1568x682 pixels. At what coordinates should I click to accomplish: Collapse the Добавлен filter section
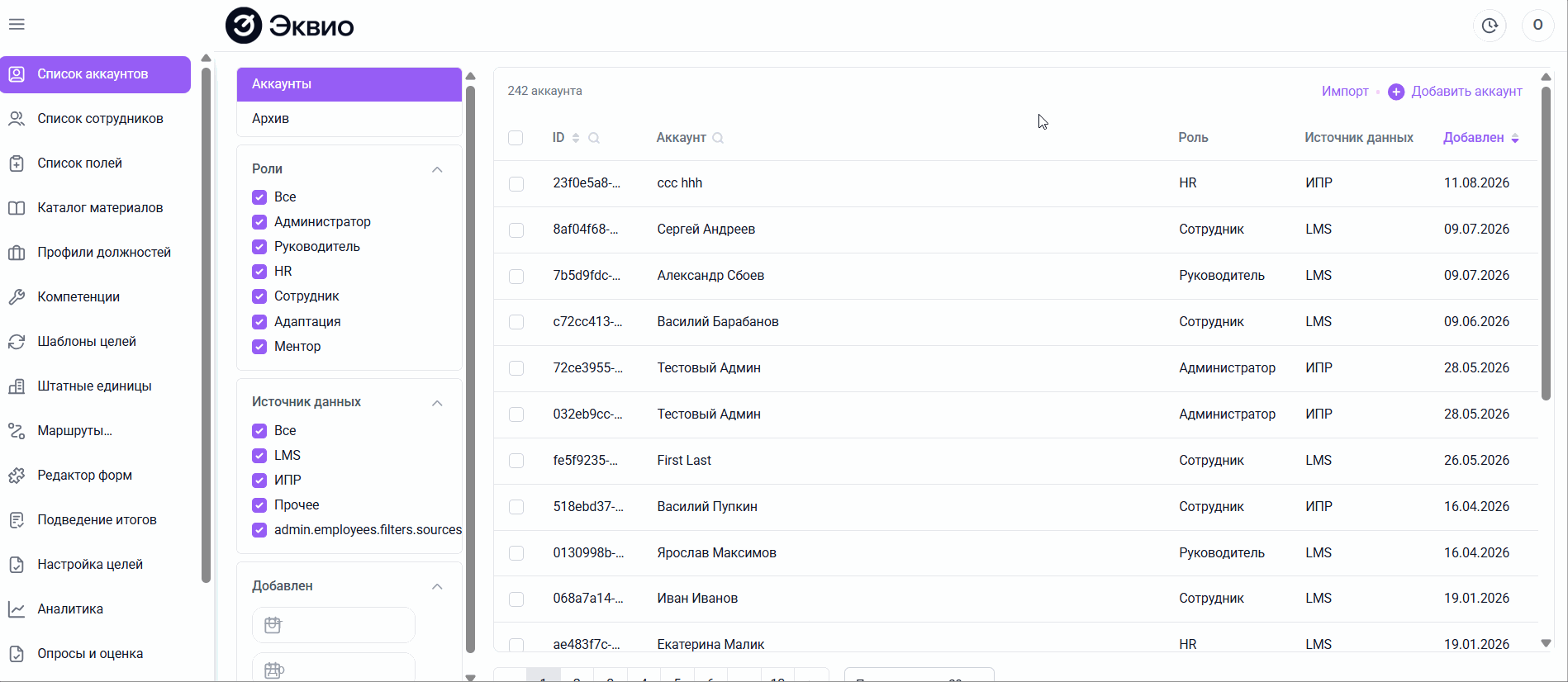pyautogui.click(x=437, y=586)
